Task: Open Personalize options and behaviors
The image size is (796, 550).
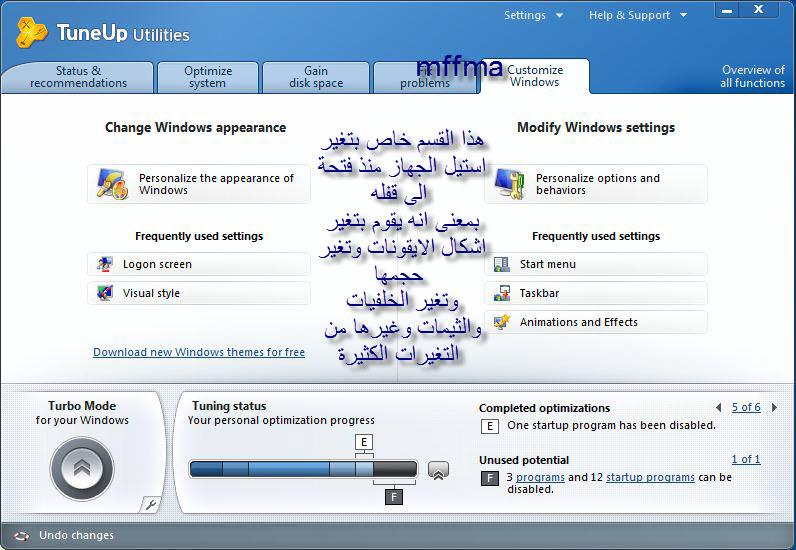Action: (x=595, y=184)
